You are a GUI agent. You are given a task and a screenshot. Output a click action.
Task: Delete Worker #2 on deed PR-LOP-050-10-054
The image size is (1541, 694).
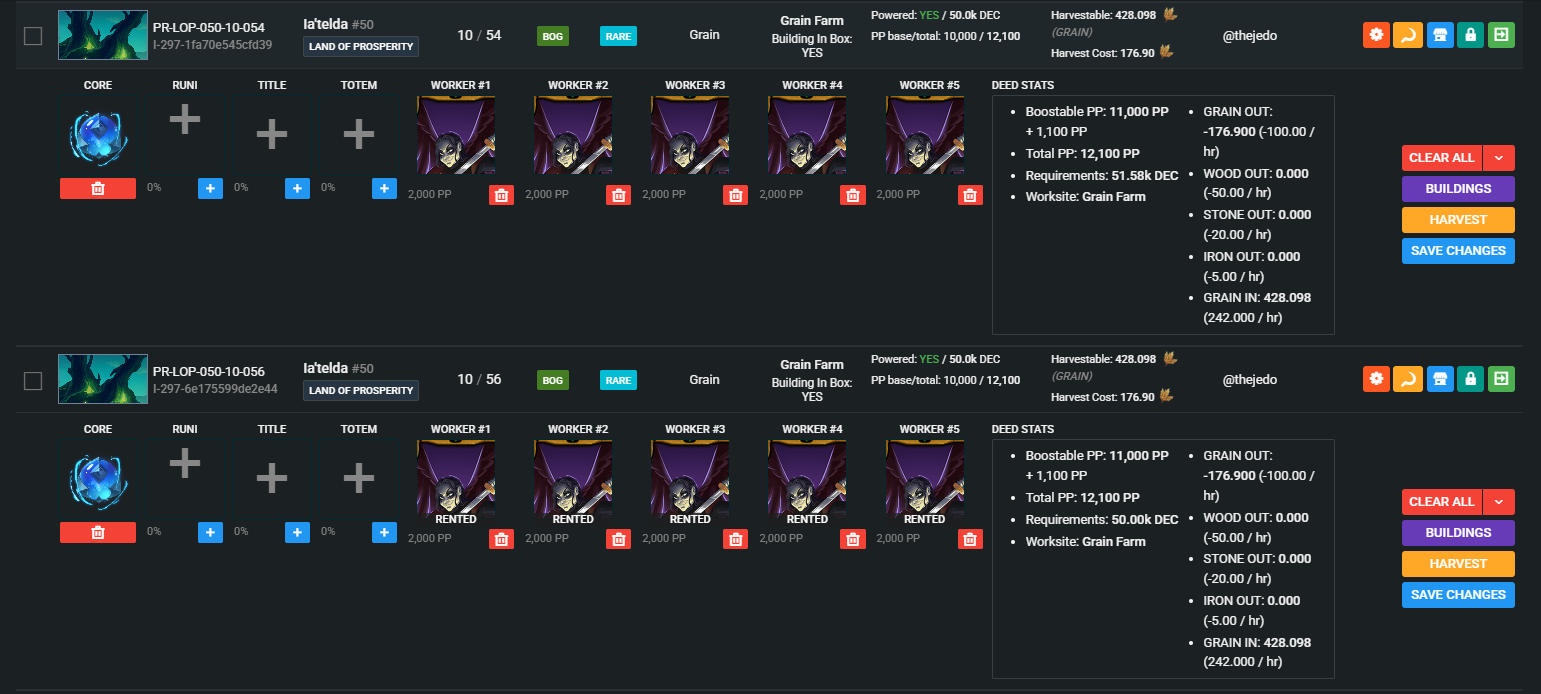click(618, 195)
